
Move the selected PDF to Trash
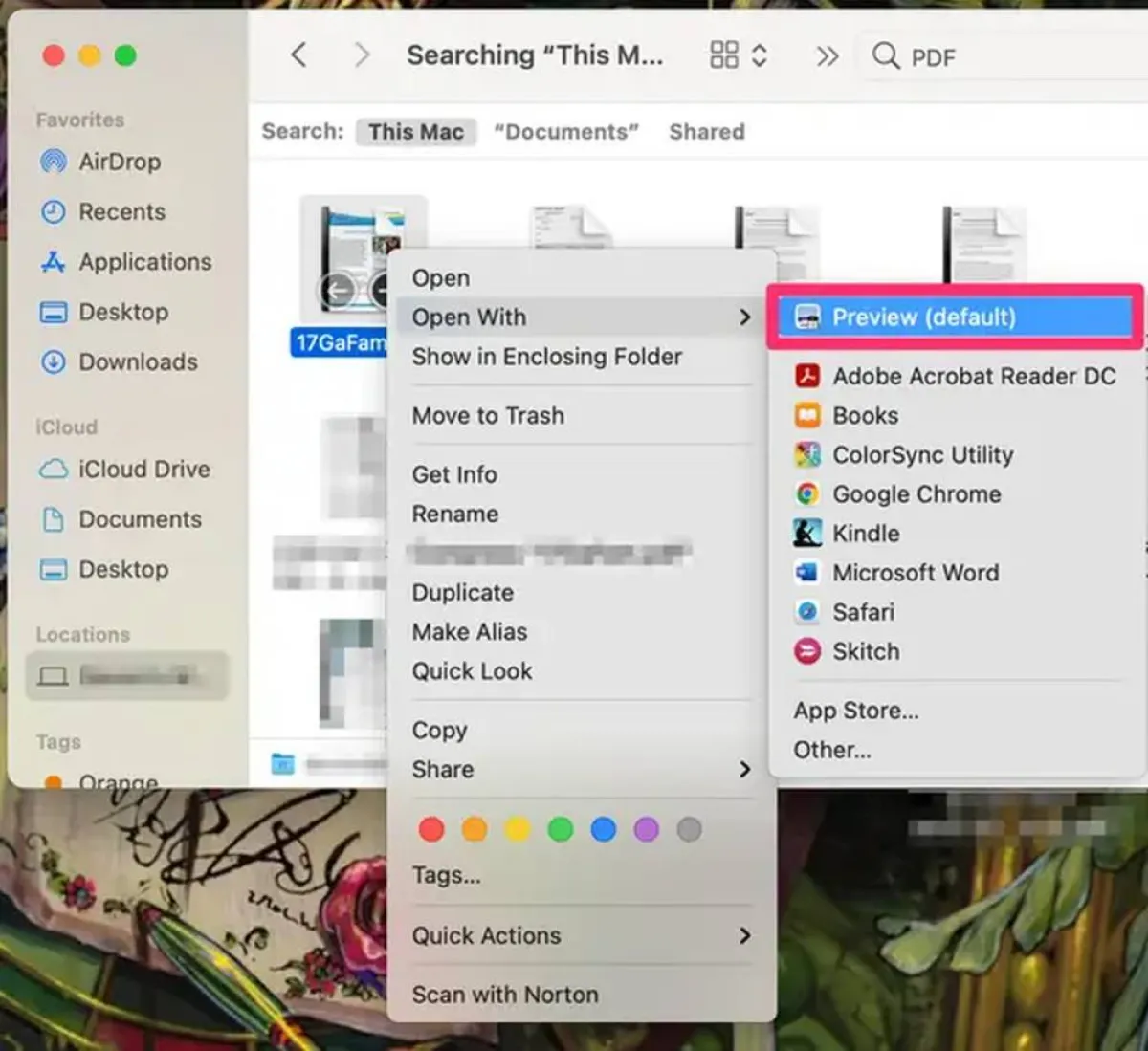point(488,415)
